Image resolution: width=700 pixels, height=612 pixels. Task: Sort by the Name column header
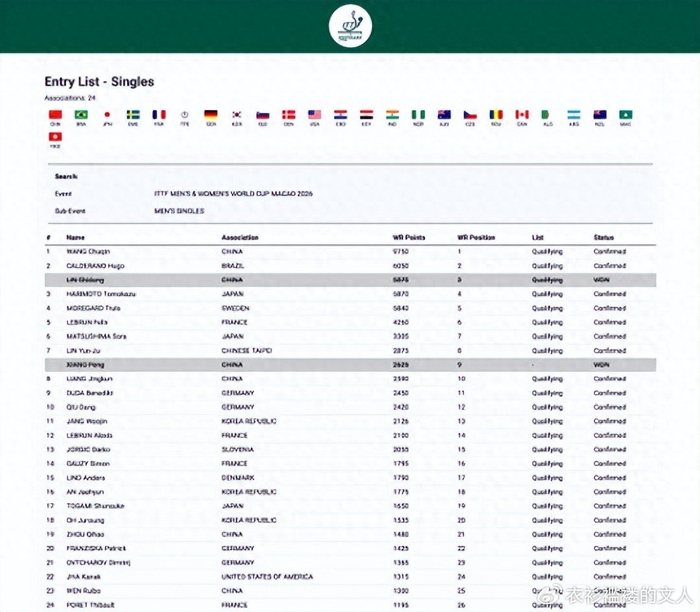point(76,237)
